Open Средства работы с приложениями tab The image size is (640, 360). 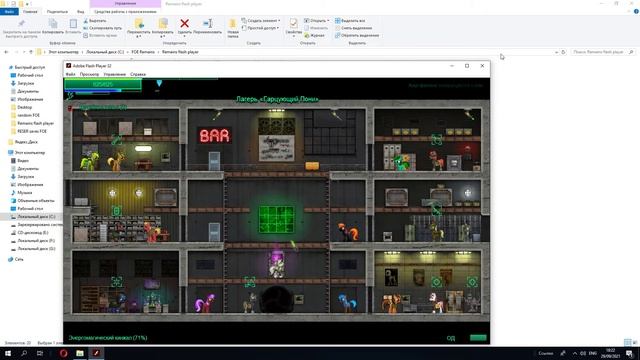125,11
